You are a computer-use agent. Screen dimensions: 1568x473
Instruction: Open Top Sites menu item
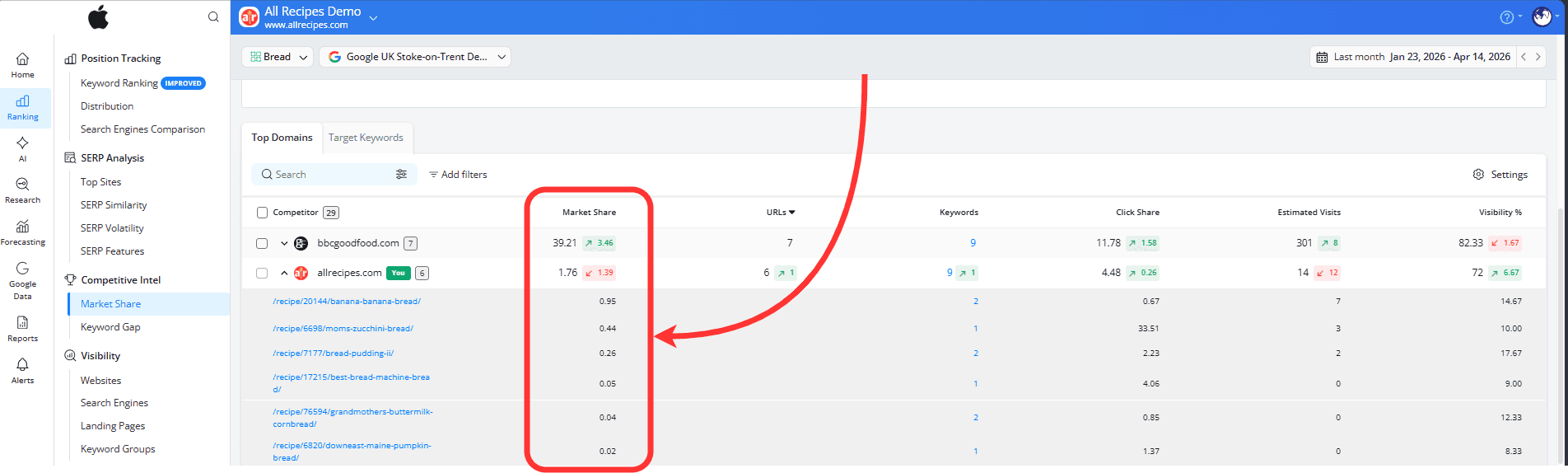[100, 182]
